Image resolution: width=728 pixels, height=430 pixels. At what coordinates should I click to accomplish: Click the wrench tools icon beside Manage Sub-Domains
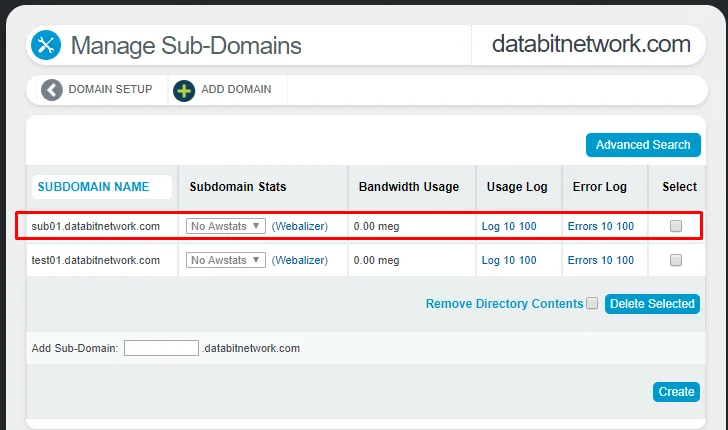[46, 45]
